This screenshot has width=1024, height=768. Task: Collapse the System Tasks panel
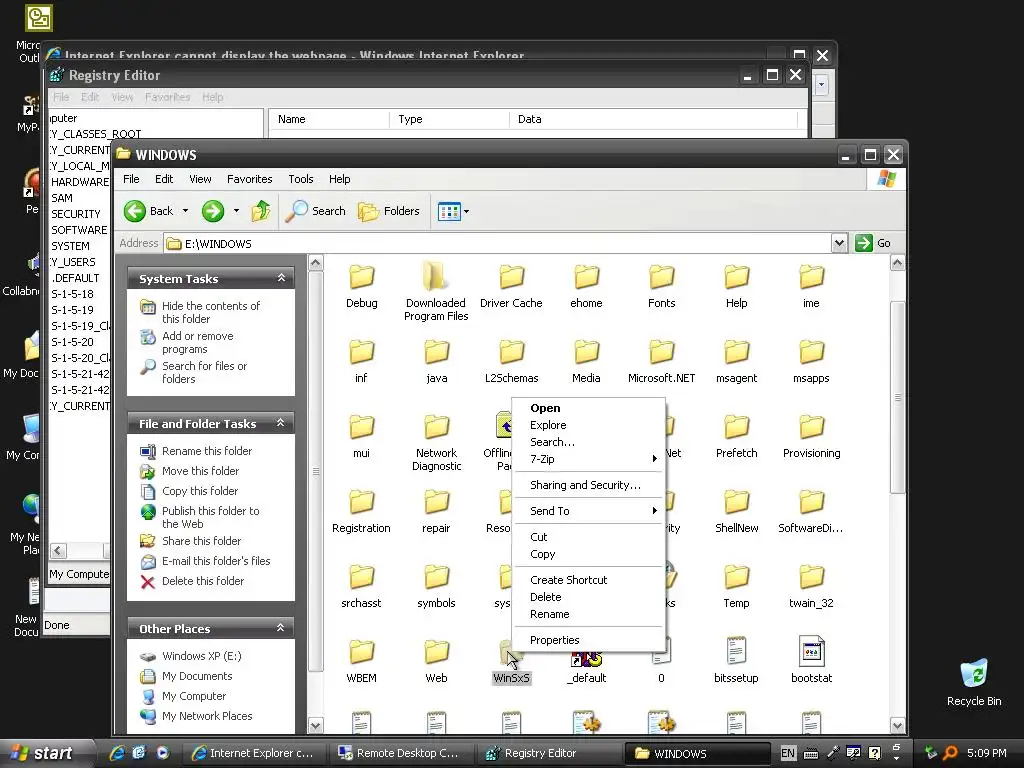(x=281, y=278)
